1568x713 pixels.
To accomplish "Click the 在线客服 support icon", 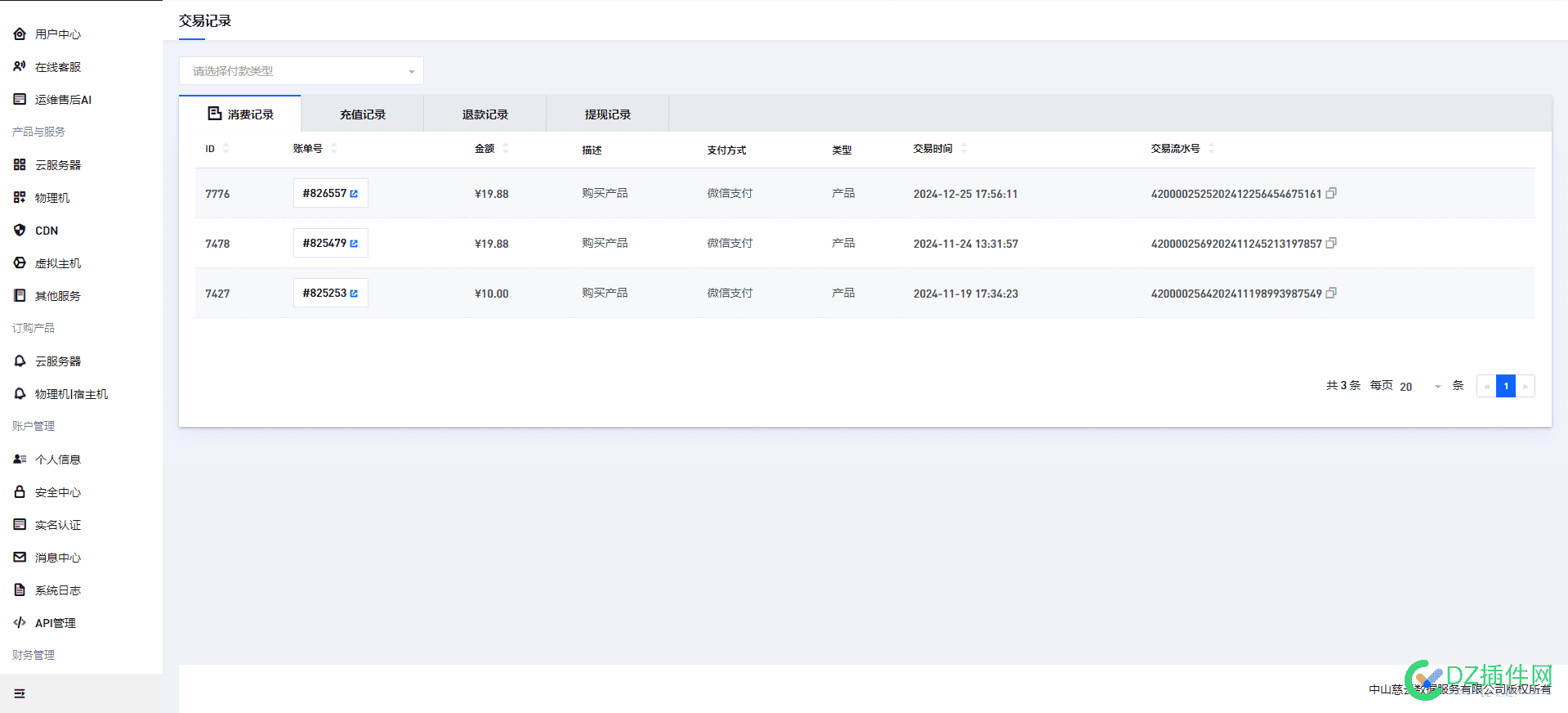I will coord(20,66).
